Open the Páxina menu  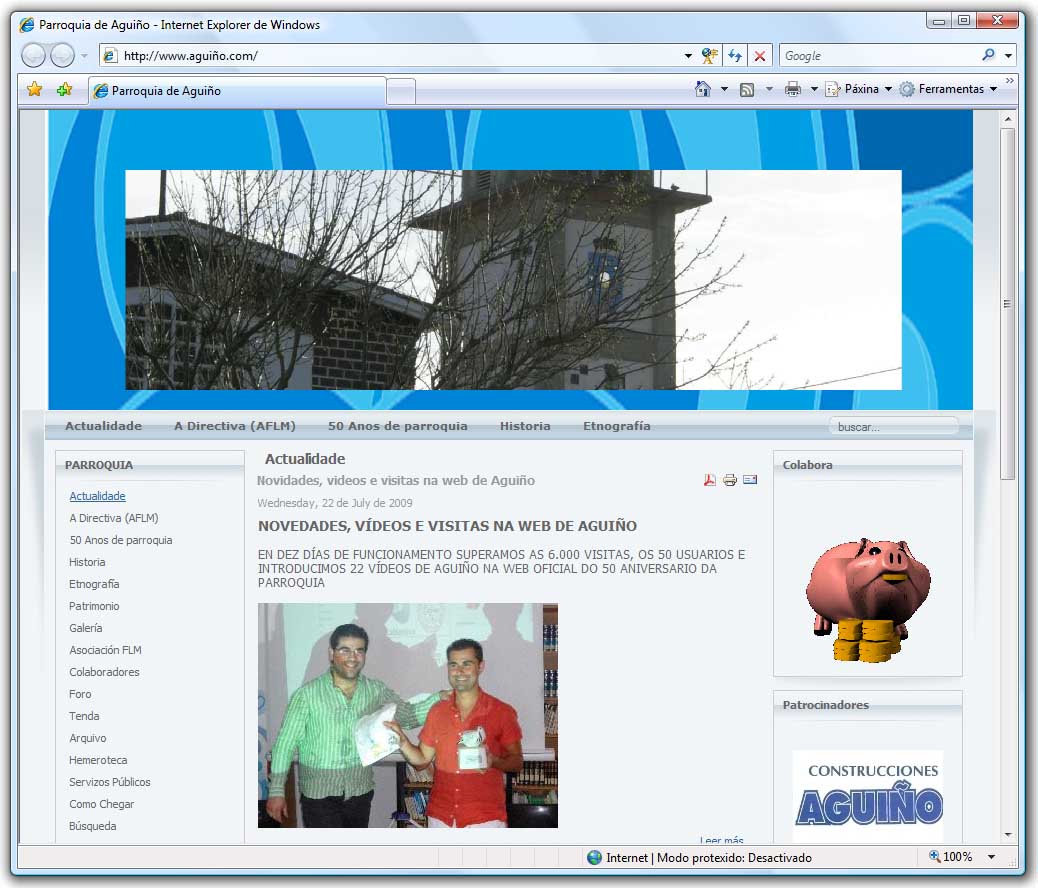[859, 89]
